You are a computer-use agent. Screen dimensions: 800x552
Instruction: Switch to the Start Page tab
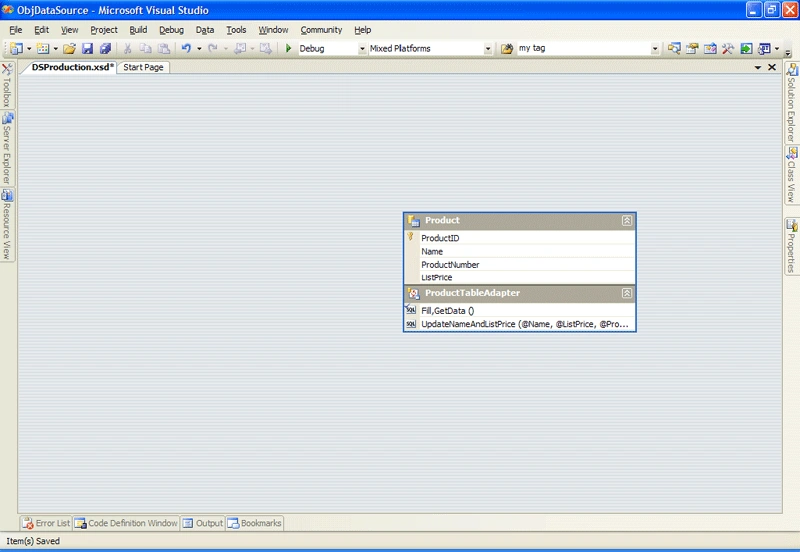[143, 67]
